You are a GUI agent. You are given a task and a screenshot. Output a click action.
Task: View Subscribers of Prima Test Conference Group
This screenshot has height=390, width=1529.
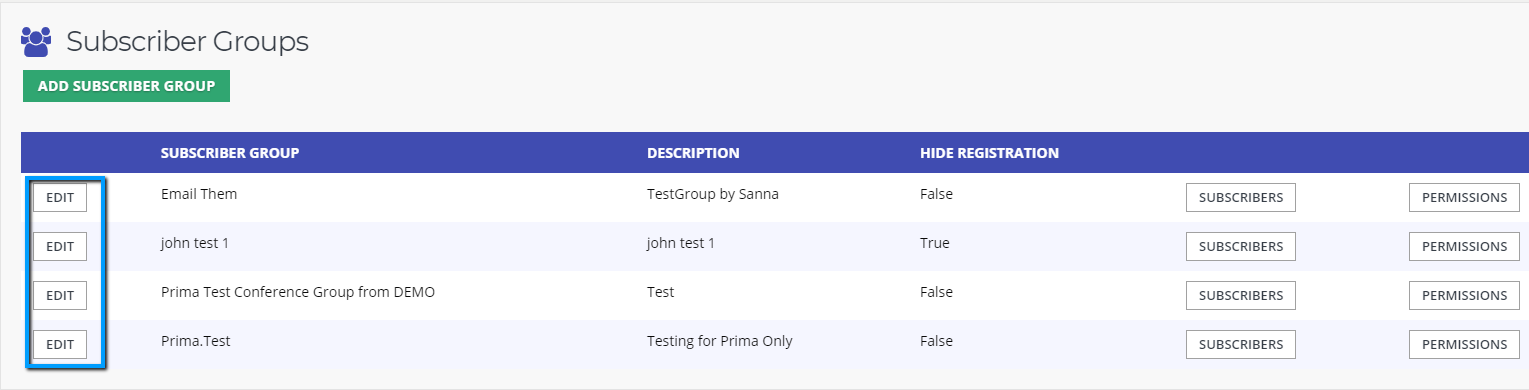pos(1241,295)
